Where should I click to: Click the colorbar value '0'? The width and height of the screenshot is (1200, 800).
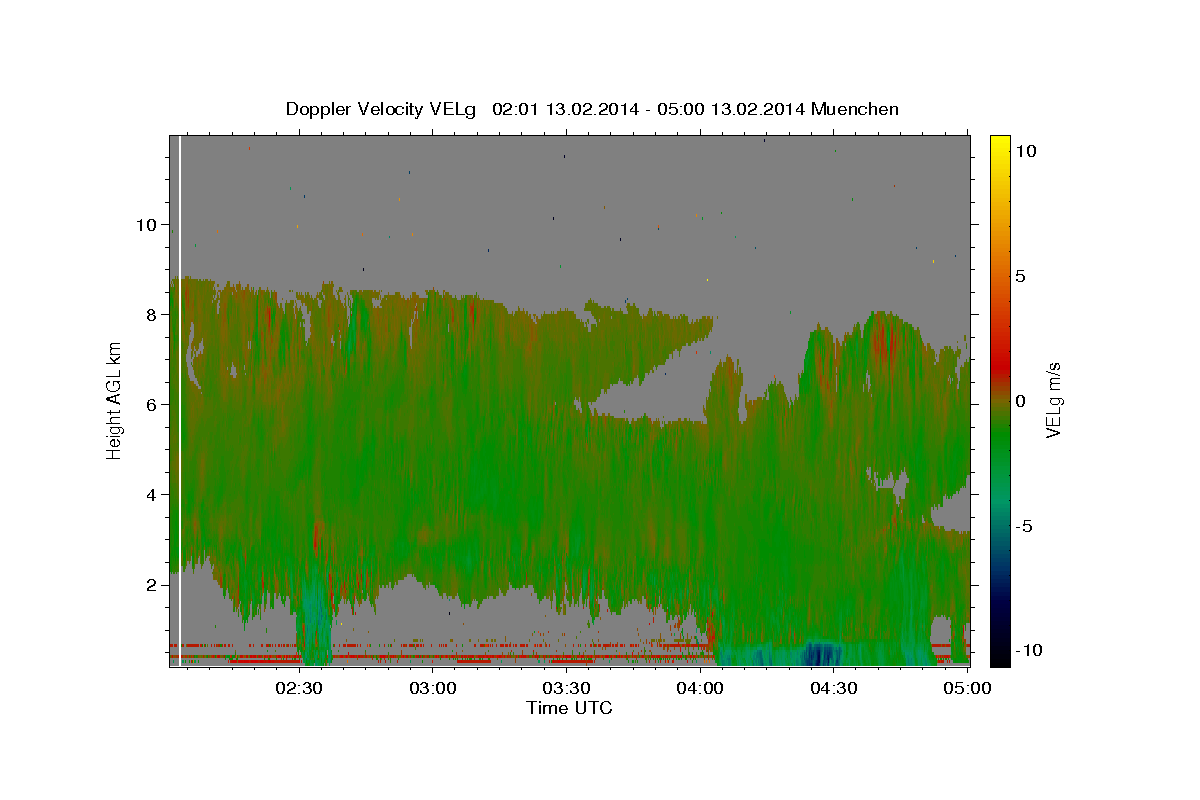1021,401
